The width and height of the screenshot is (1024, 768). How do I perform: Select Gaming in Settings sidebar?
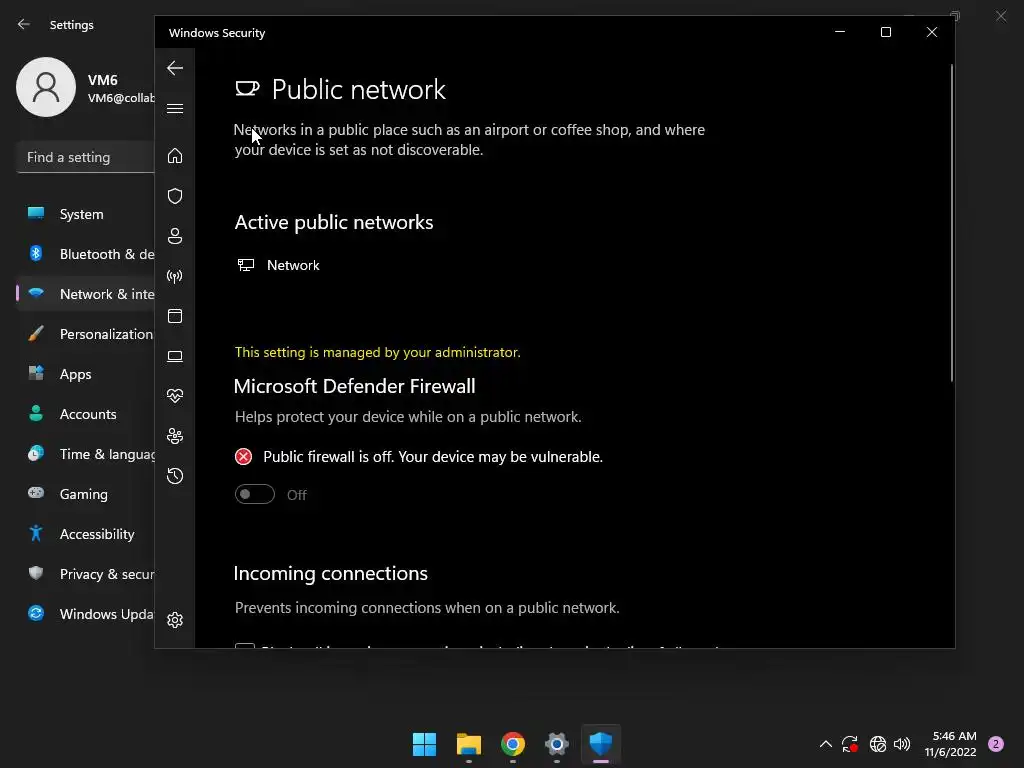pos(85,494)
